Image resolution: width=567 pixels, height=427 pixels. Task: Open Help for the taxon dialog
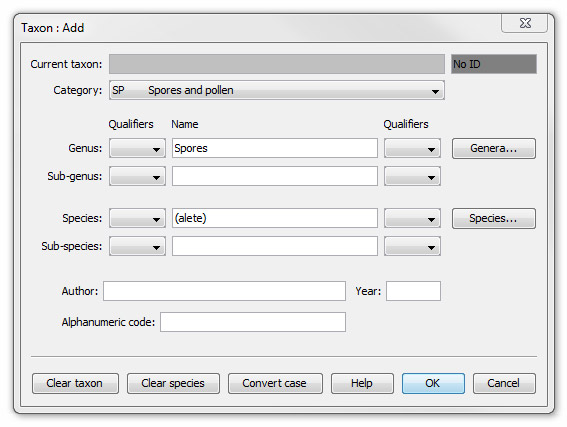pos(362,383)
